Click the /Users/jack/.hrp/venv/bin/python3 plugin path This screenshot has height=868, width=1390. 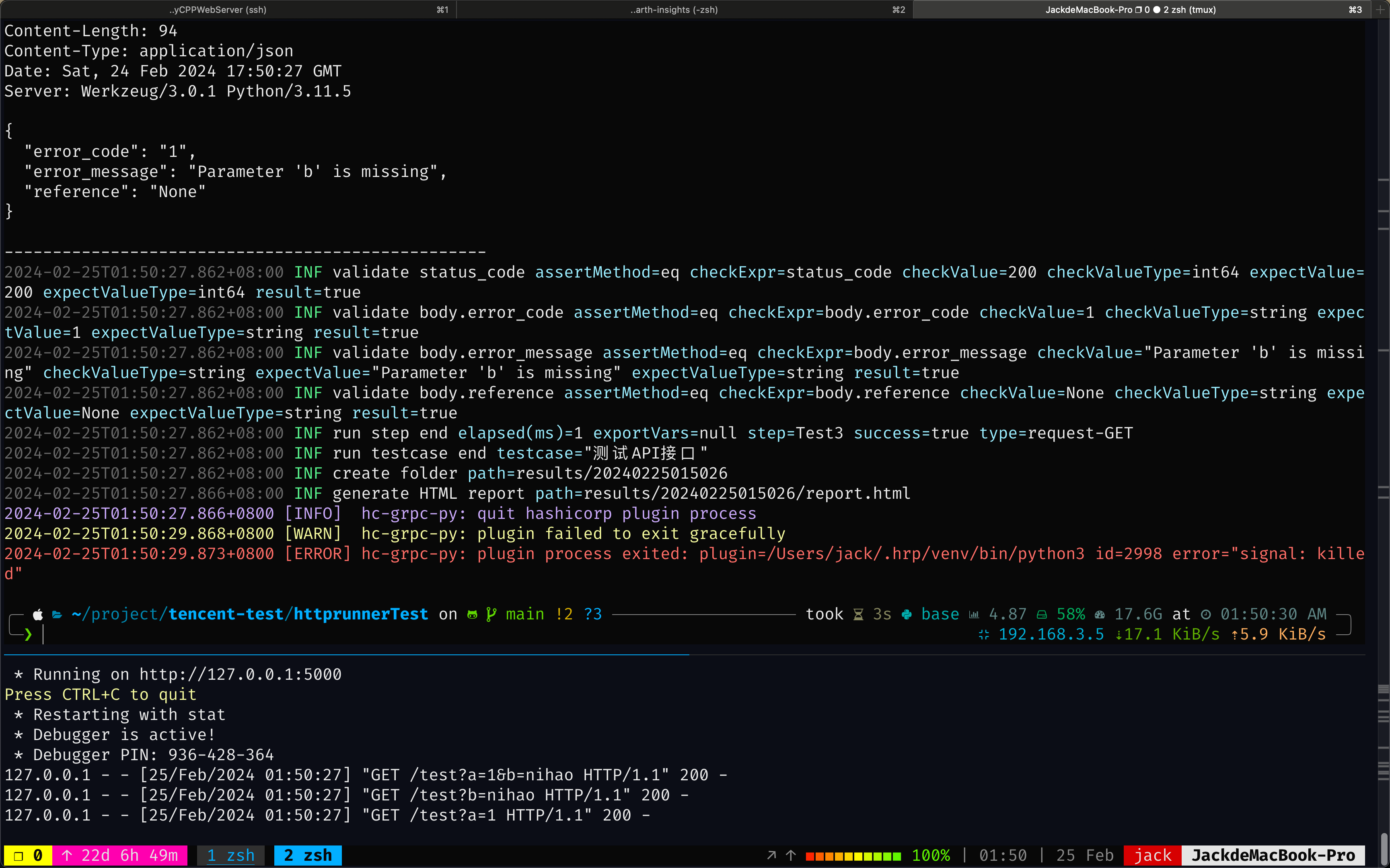(926, 554)
